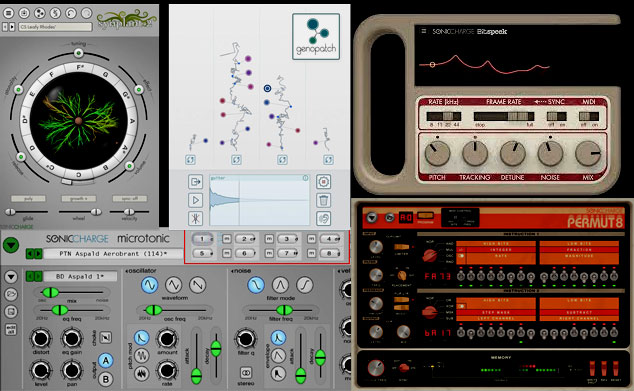Click the Genopatch import sample icon
Image resolution: width=634 pixels, height=391 pixels.
point(195,182)
